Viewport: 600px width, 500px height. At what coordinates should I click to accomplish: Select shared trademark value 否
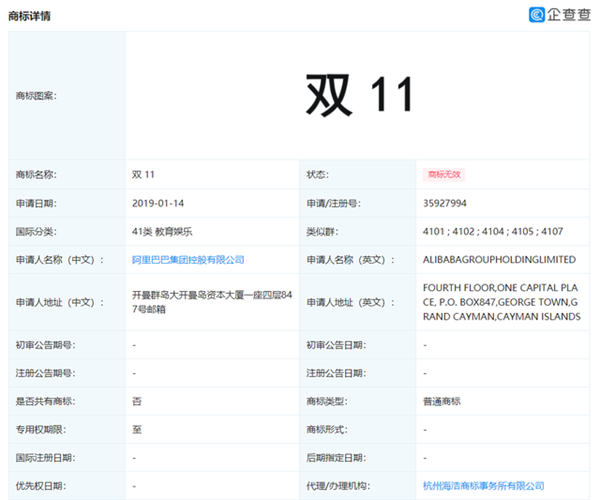137,401
